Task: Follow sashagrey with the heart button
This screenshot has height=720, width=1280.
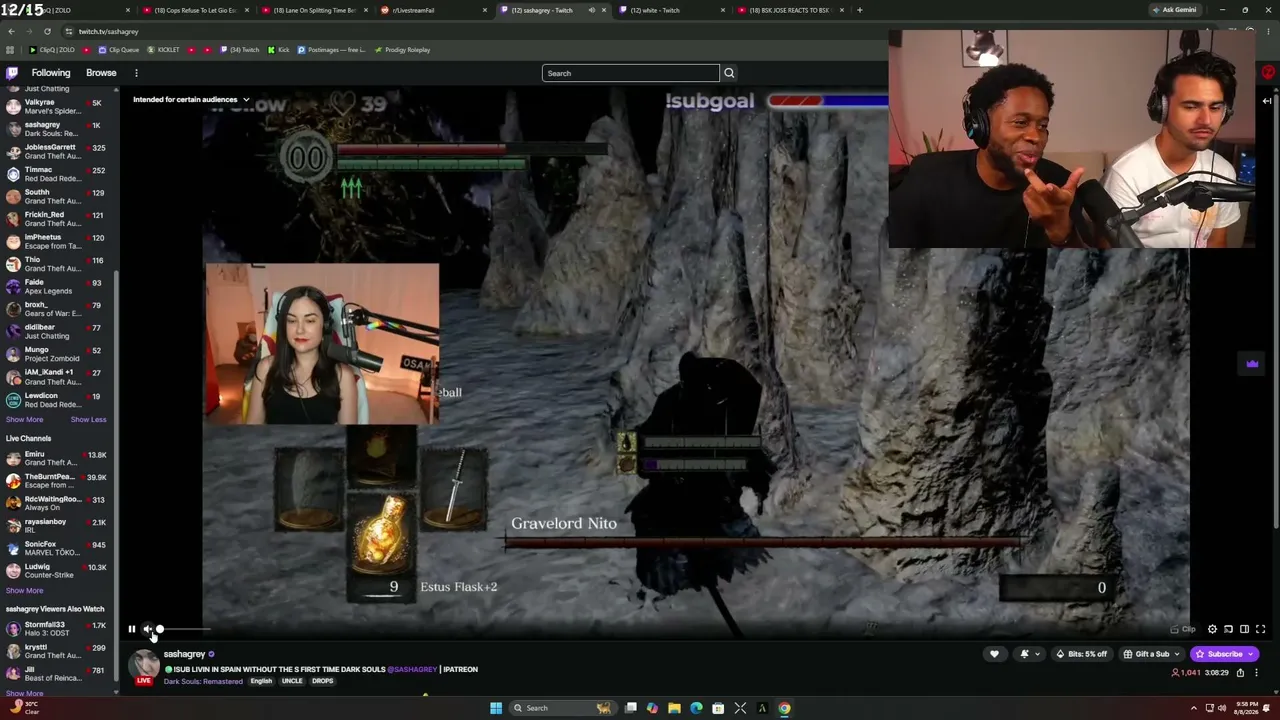Action: (994, 654)
